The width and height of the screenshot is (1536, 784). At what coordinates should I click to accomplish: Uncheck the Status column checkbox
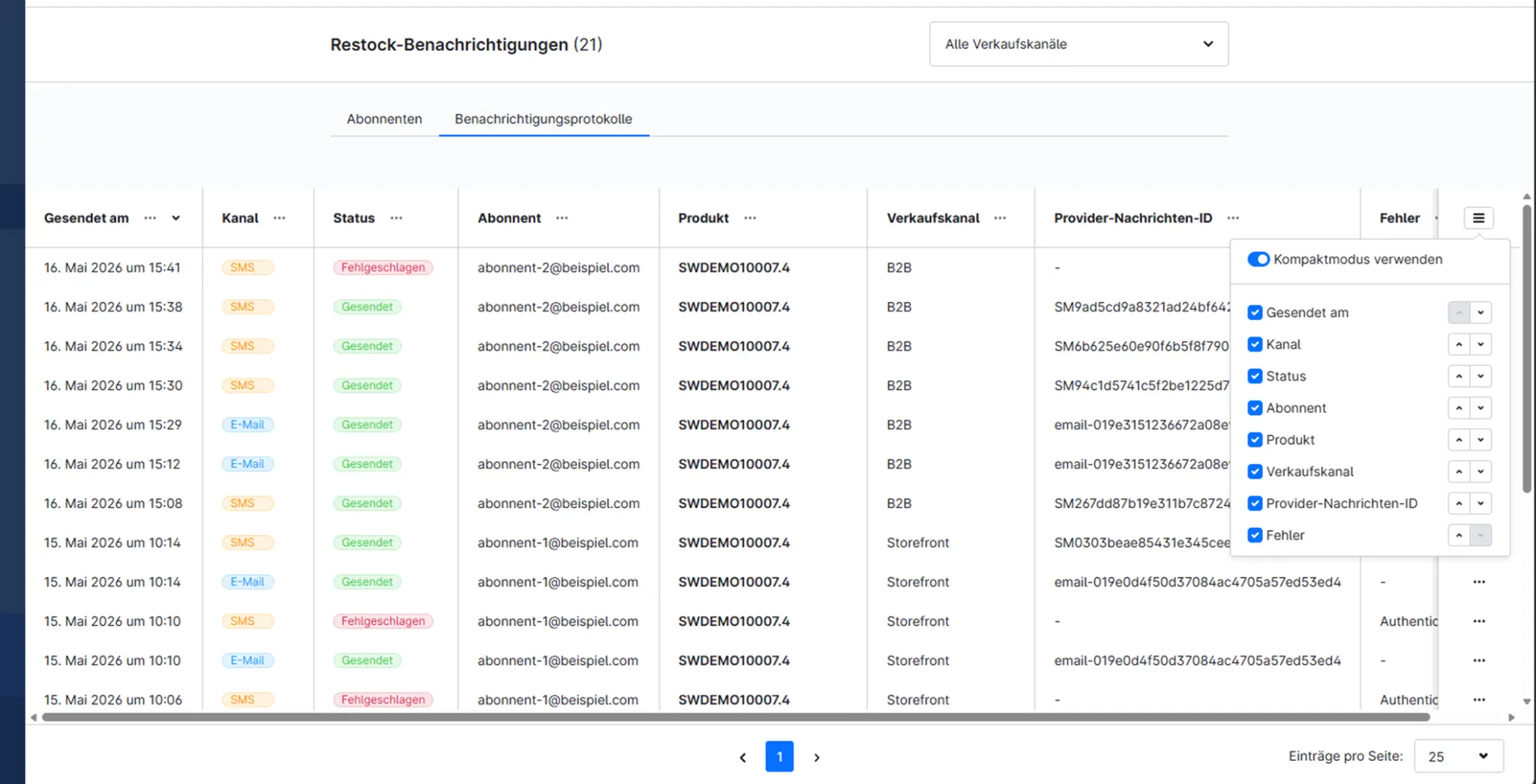pyautogui.click(x=1255, y=376)
